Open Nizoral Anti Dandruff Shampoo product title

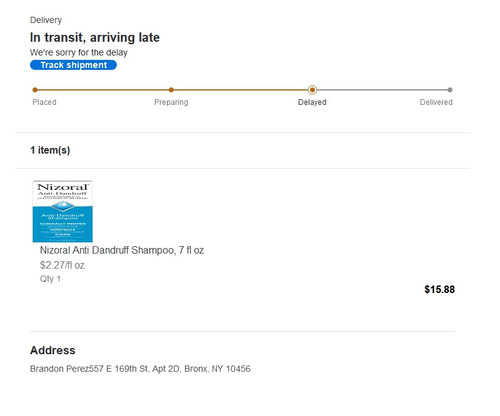click(122, 250)
